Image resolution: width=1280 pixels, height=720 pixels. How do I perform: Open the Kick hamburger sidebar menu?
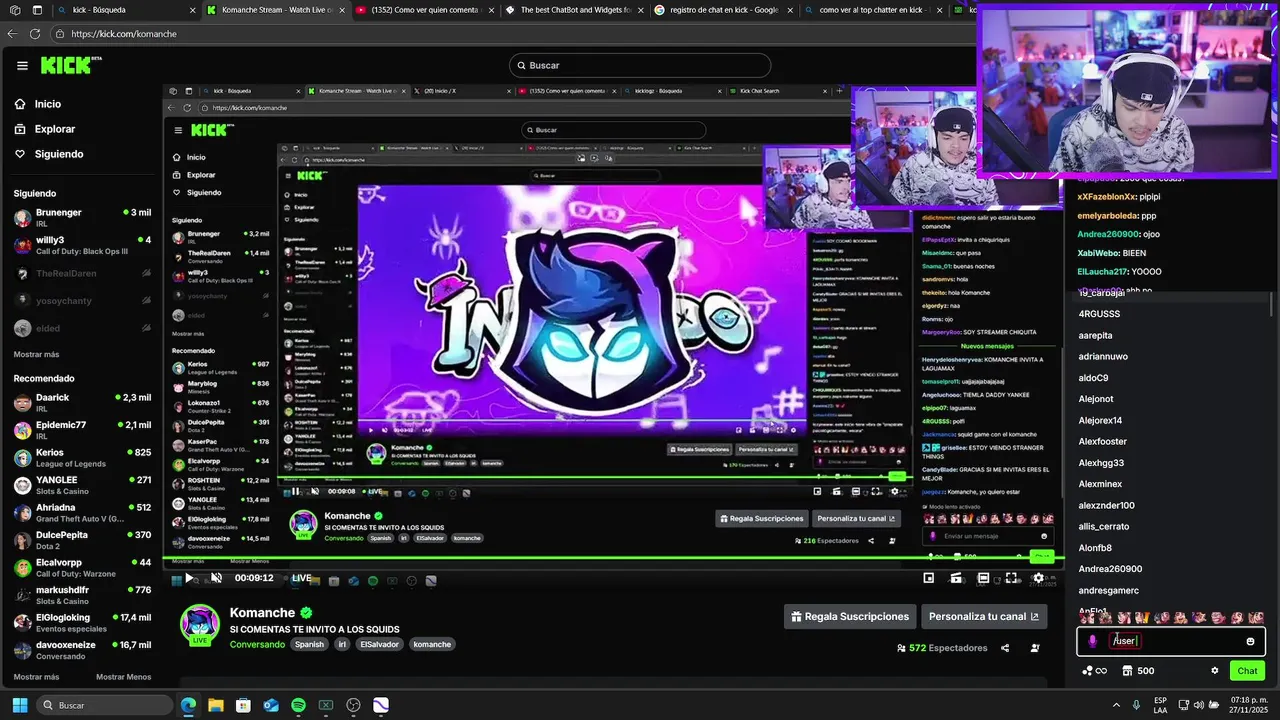[x=22, y=66]
